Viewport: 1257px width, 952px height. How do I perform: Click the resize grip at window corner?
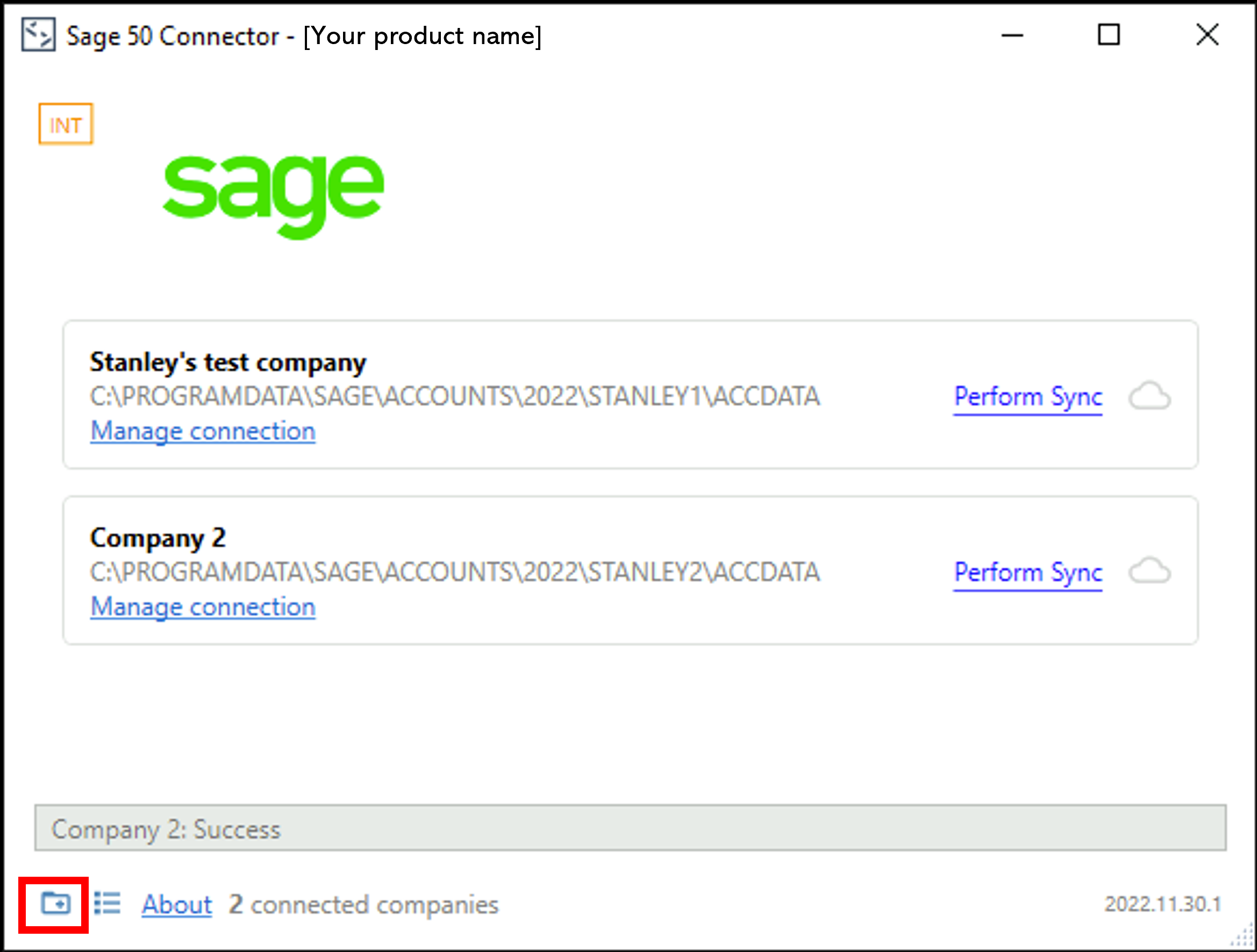pyautogui.click(x=1245, y=938)
